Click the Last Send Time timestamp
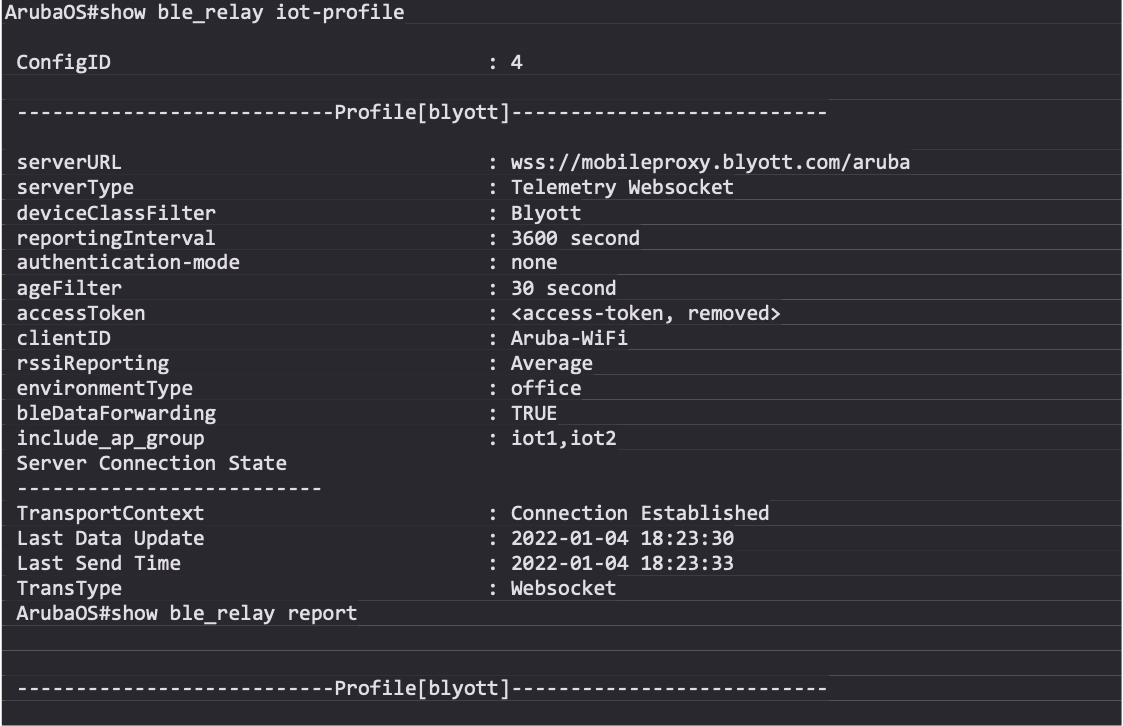The image size is (1123, 726). tap(622, 563)
